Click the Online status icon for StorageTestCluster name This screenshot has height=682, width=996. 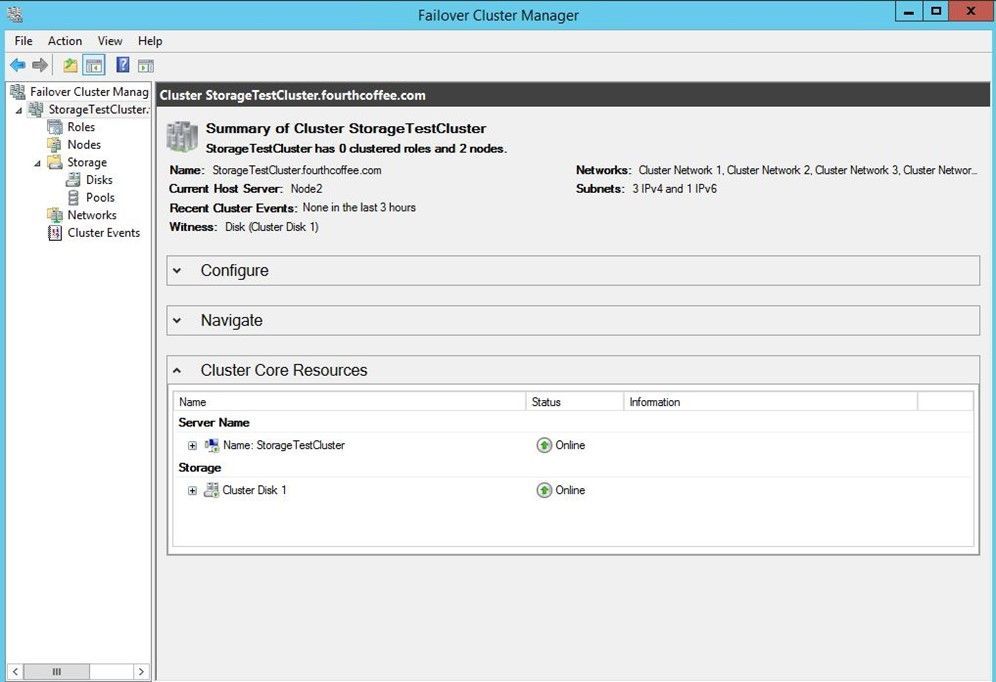point(544,445)
